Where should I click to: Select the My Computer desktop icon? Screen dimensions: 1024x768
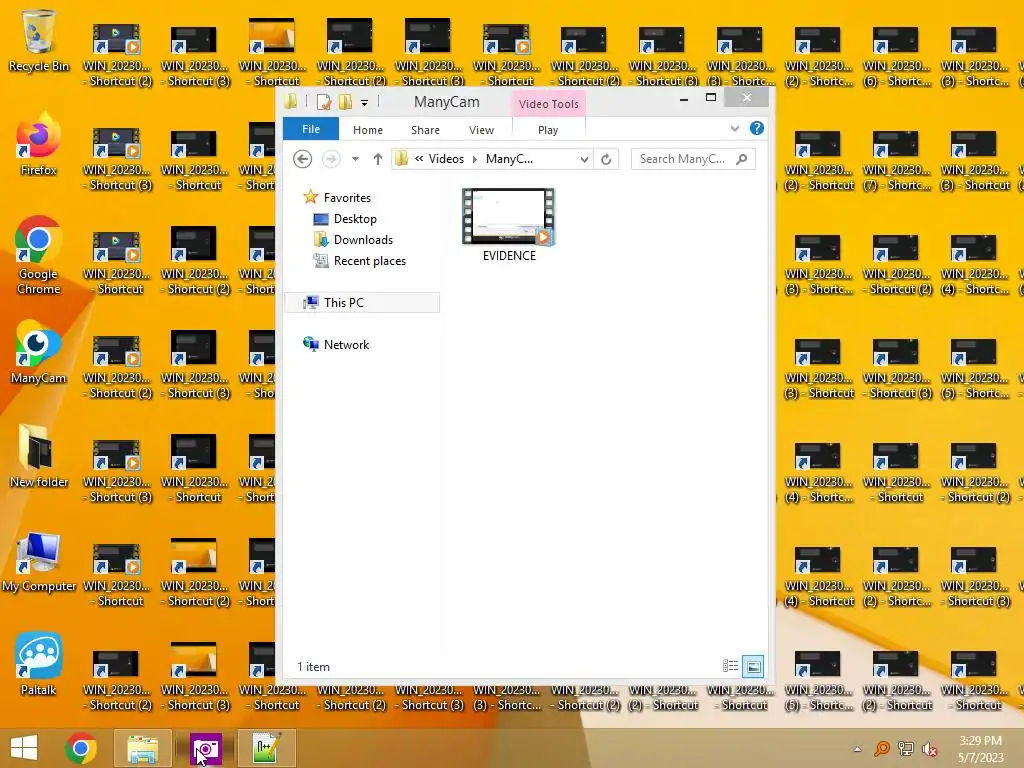39,562
